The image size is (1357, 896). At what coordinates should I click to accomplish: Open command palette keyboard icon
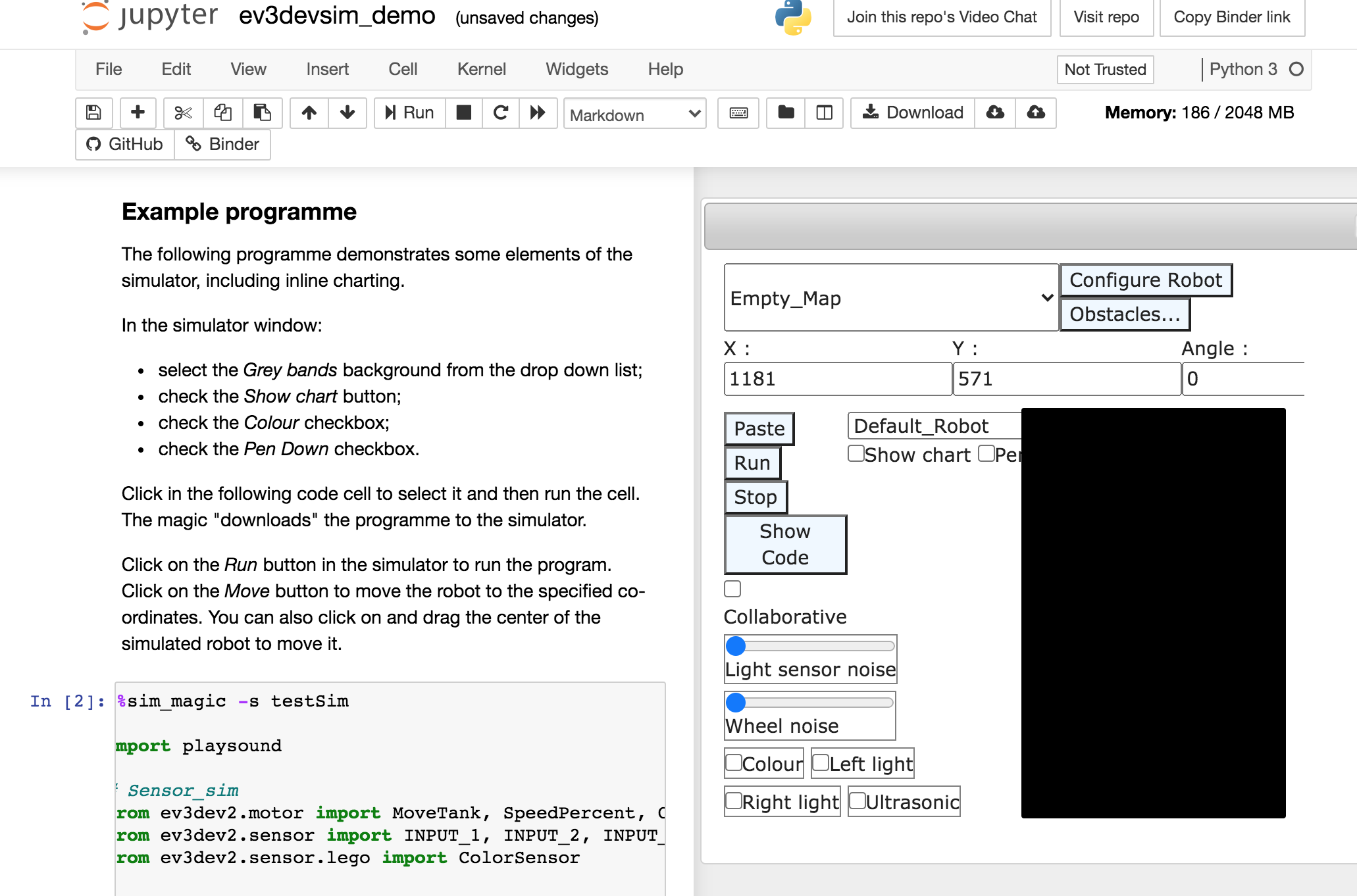coord(738,112)
